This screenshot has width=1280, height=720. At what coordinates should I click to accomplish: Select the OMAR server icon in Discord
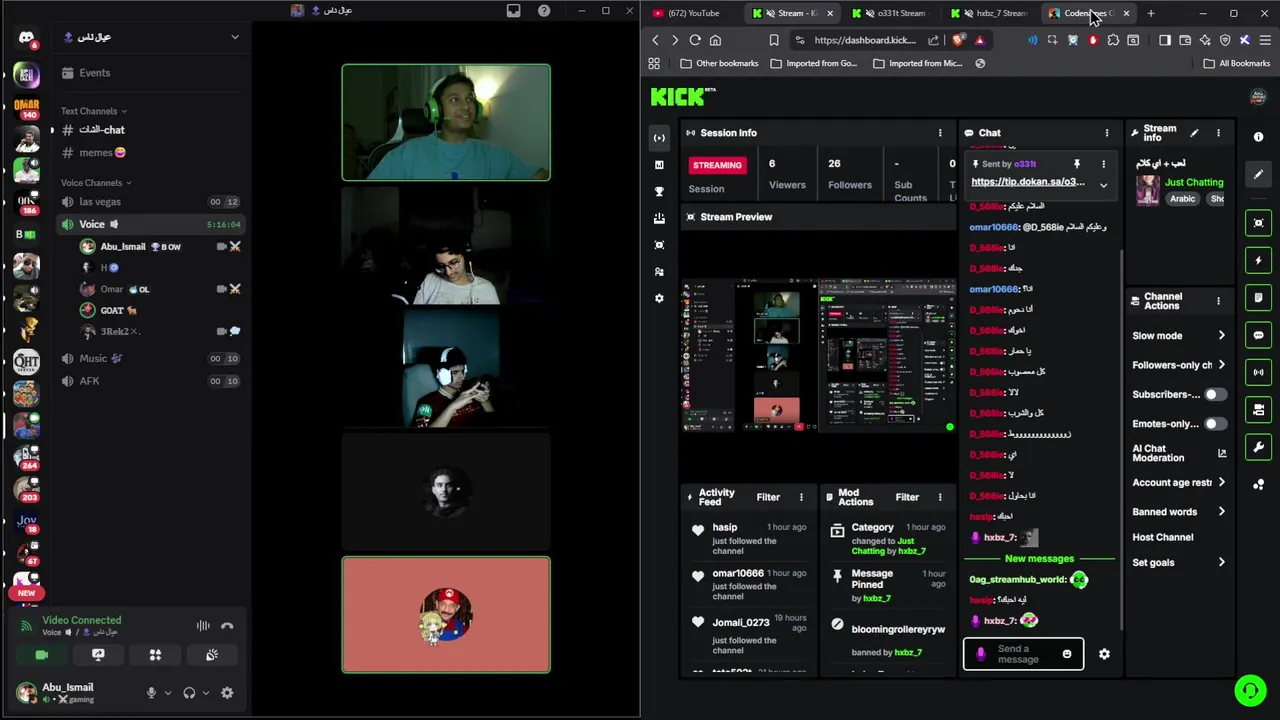(27, 108)
